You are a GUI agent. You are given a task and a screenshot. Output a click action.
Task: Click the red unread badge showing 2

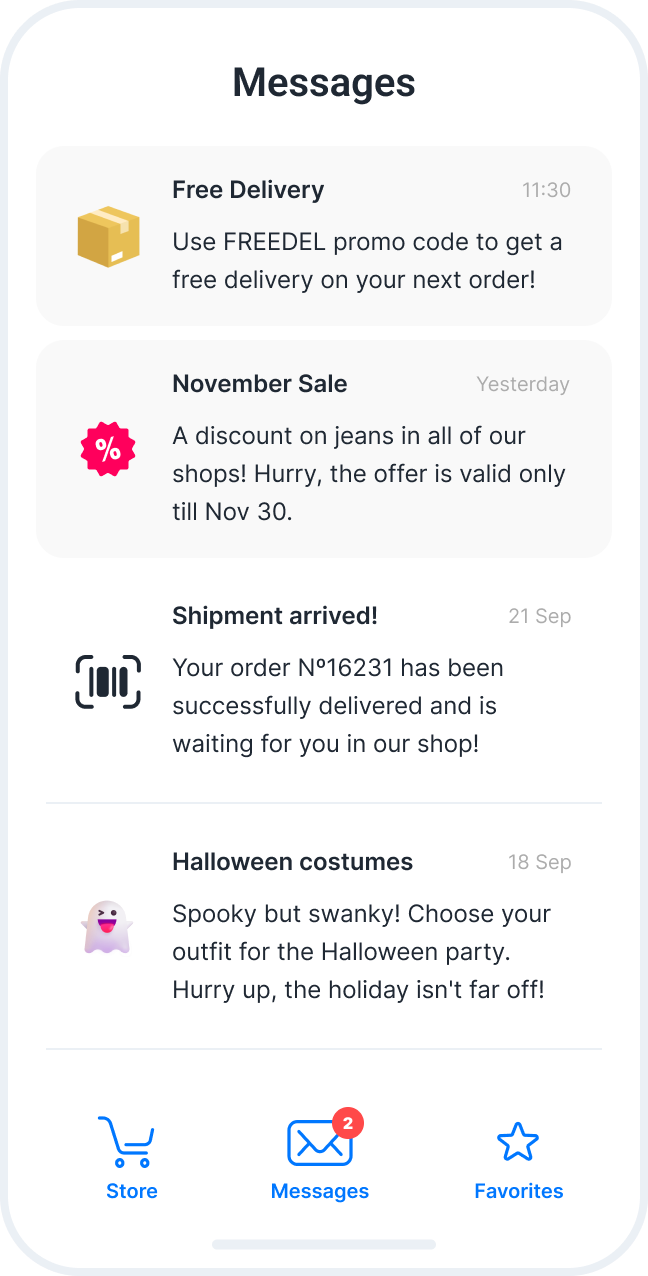[347, 1123]
